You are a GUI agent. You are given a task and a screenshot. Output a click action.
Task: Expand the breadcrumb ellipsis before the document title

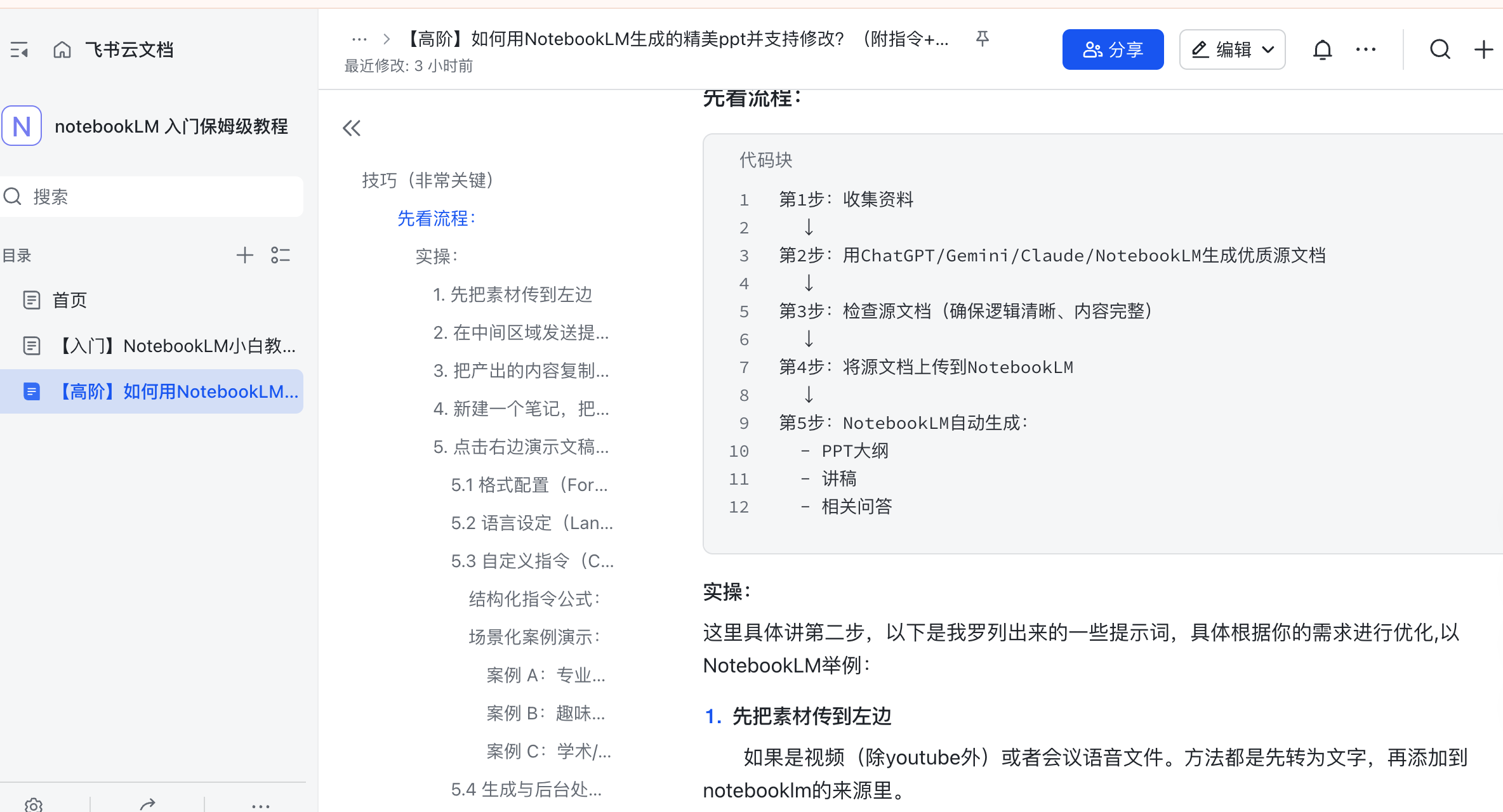pyautogui.click(x=359, y=39)
